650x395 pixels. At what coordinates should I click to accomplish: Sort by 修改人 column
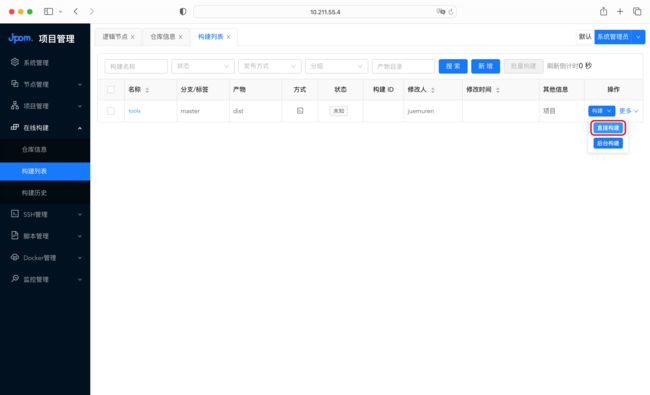(433, 90)
